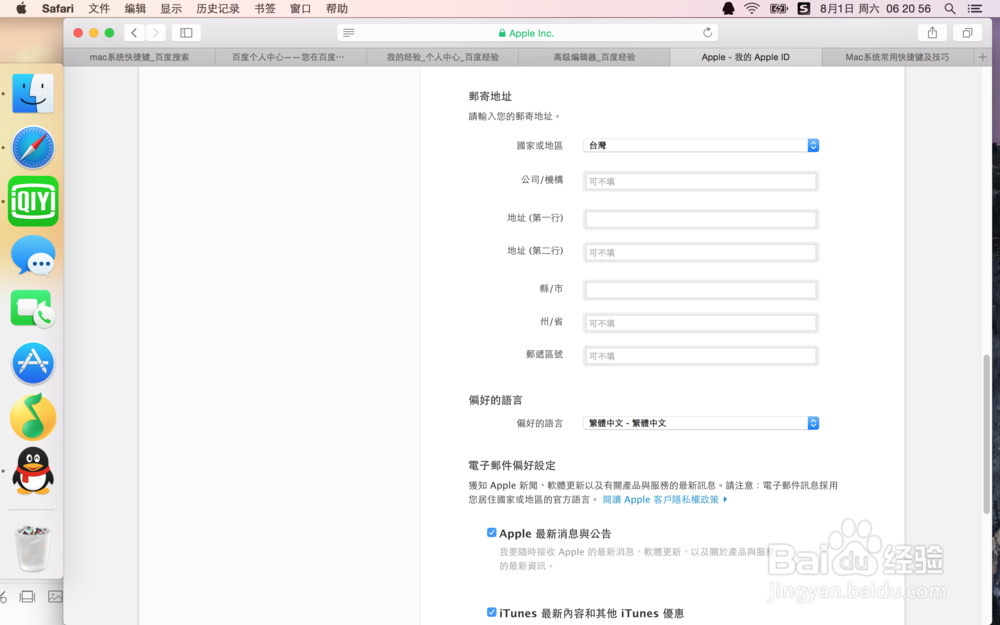Open the 文件 menu
Screen dimensions: 1000x625
pyautogui.click(x=99, y=8)
